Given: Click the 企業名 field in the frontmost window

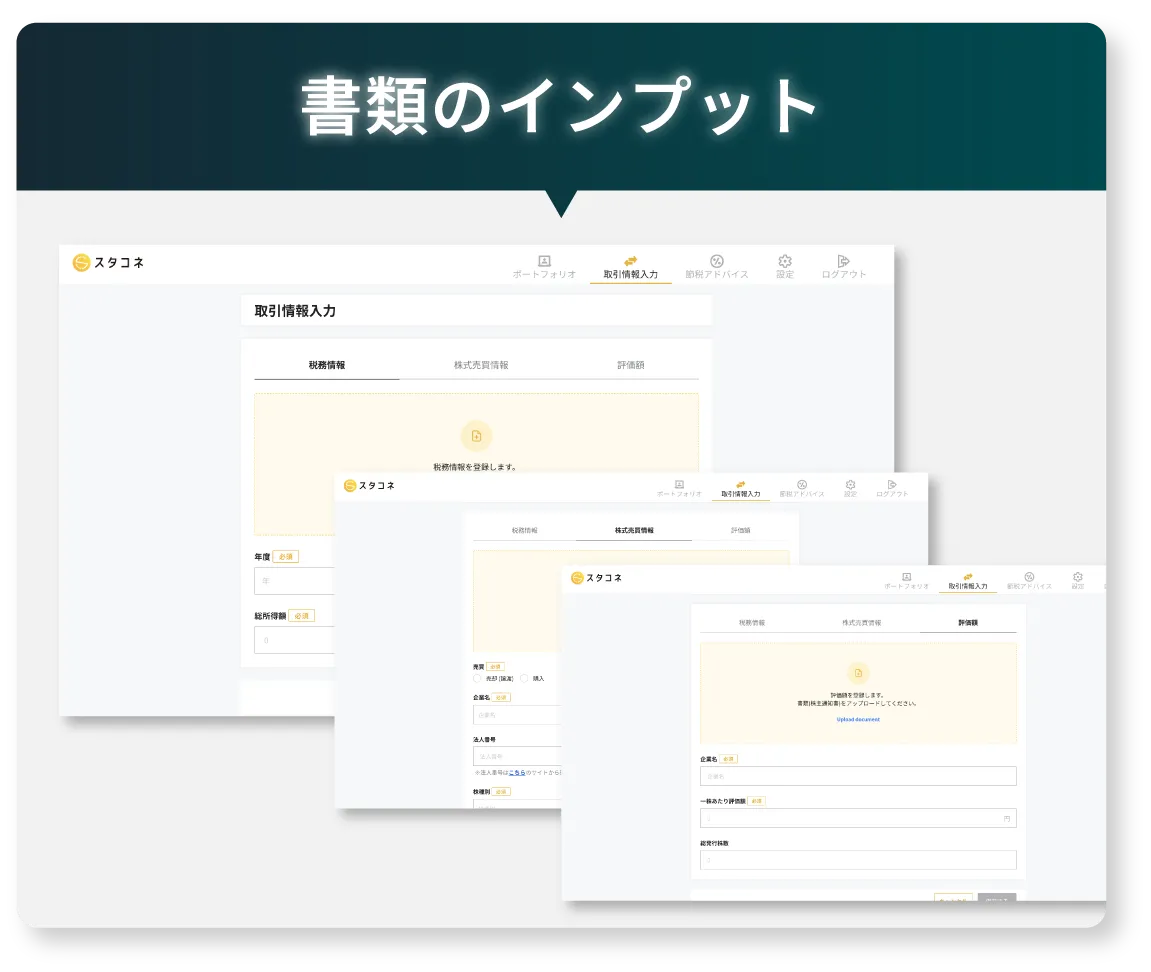Looking at the screenshot, I should point(858,776).
